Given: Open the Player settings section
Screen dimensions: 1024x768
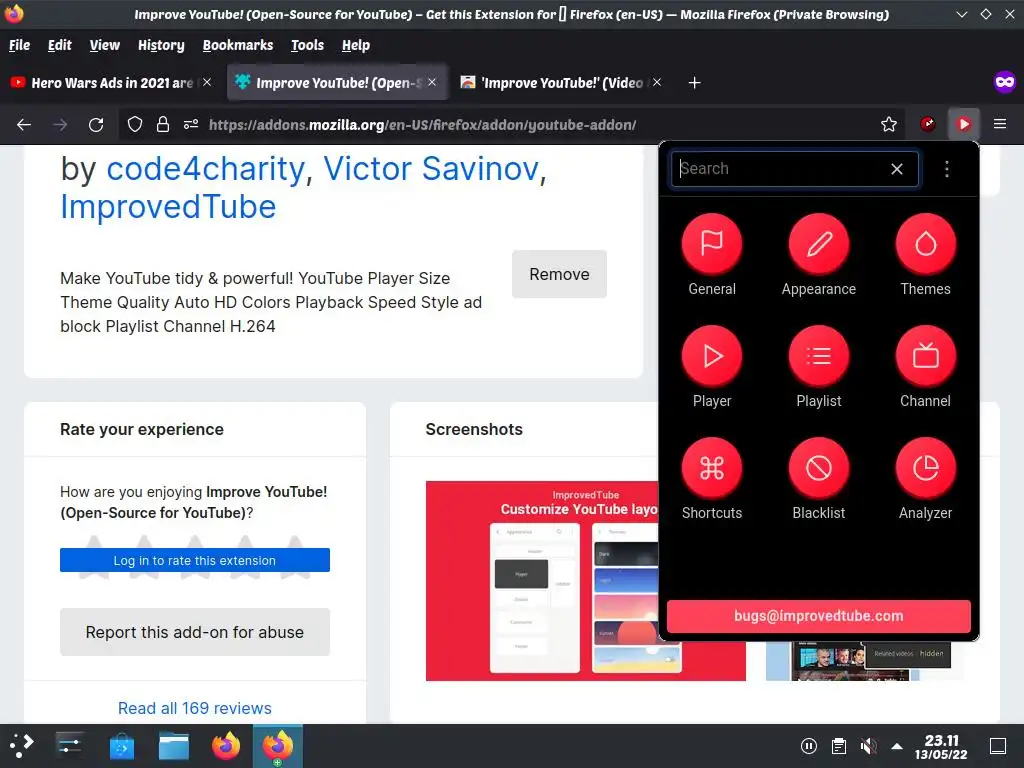Looking at the screenshot, I should click(x=711, y=367).
